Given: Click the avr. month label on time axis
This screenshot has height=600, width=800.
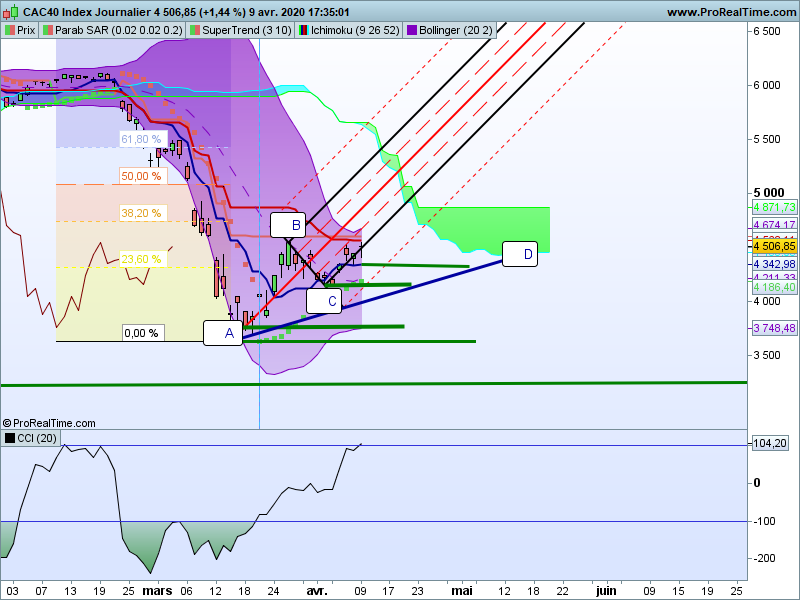Looking at the screenshot, I should tap(317, 591).
